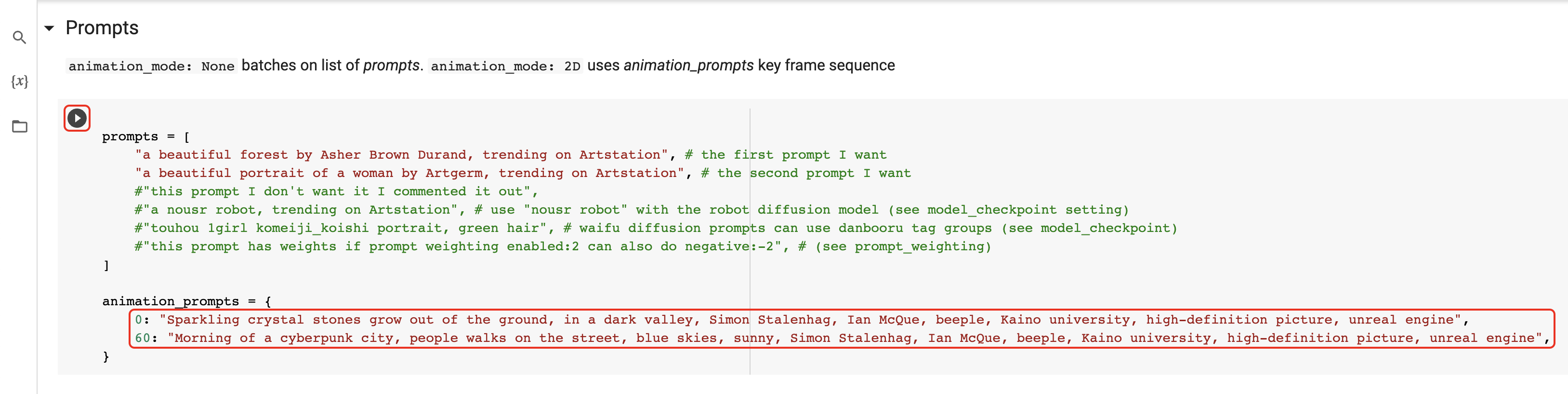Open the search panel magnifier icon
The height and width of the screenshot is (394, 1568).
point(19,38)
